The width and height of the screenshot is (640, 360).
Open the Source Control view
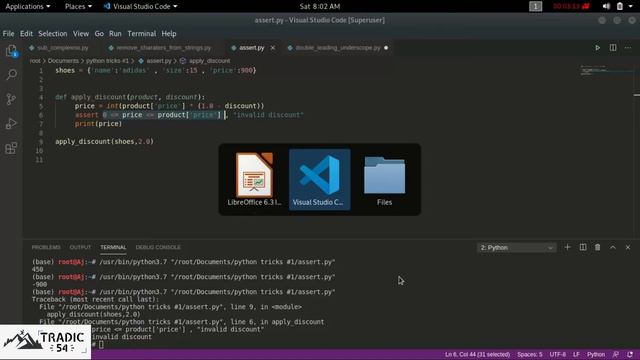[x=11, y=99]
